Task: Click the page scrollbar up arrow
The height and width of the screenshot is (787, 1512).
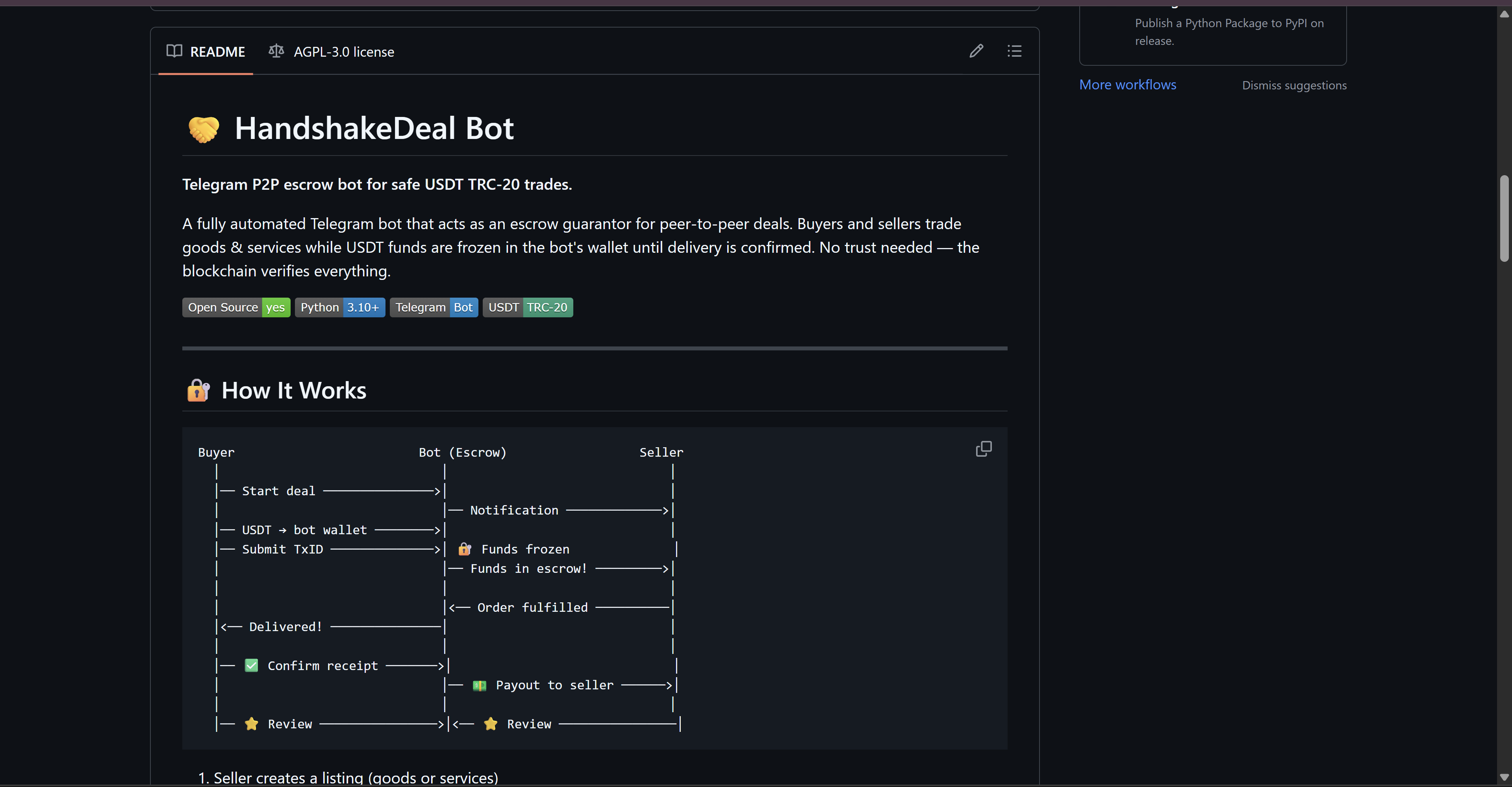Action: click(1505, 14)
